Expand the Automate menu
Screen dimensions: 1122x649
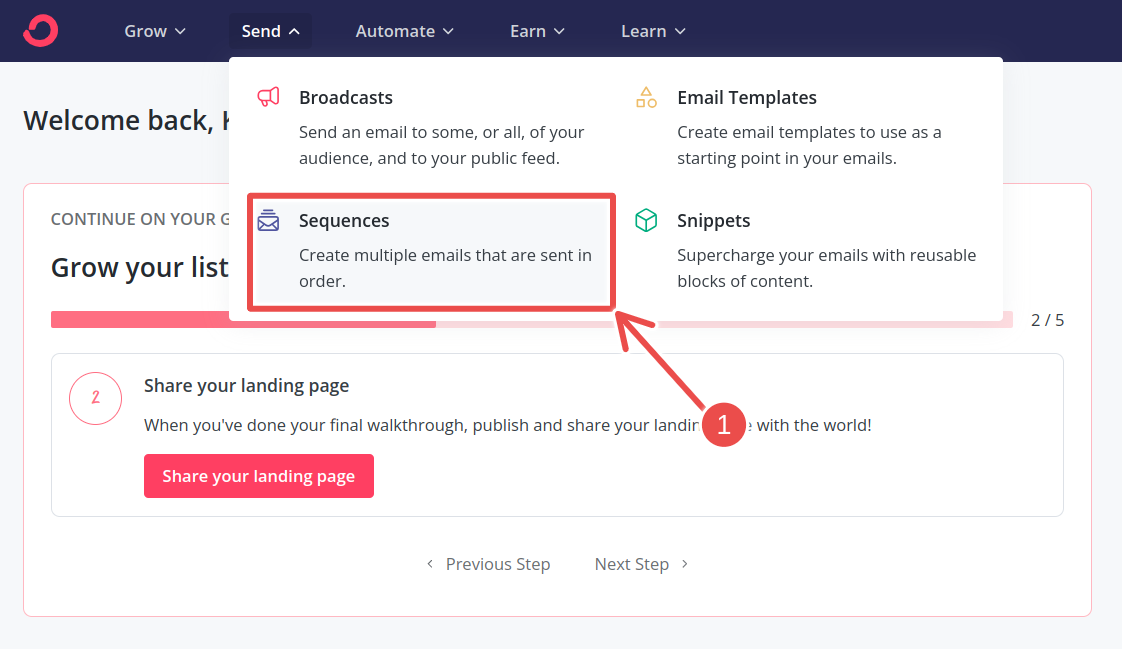(x=404, y=31)
